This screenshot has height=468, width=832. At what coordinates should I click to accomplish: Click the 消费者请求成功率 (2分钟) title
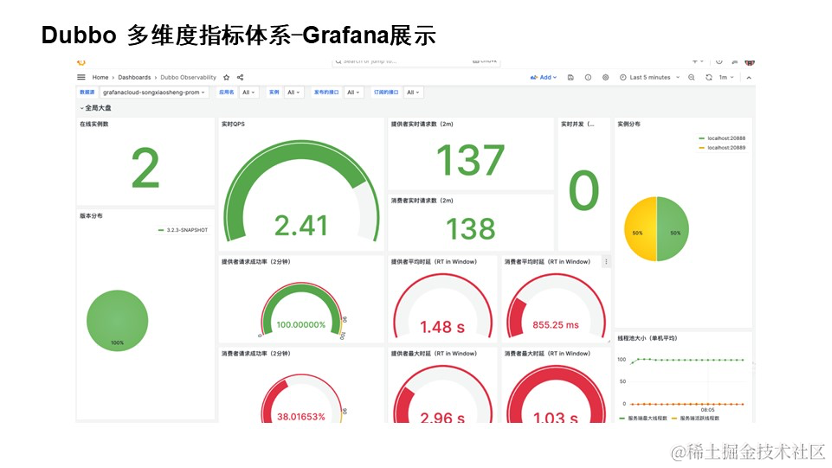tap(256, 353)
